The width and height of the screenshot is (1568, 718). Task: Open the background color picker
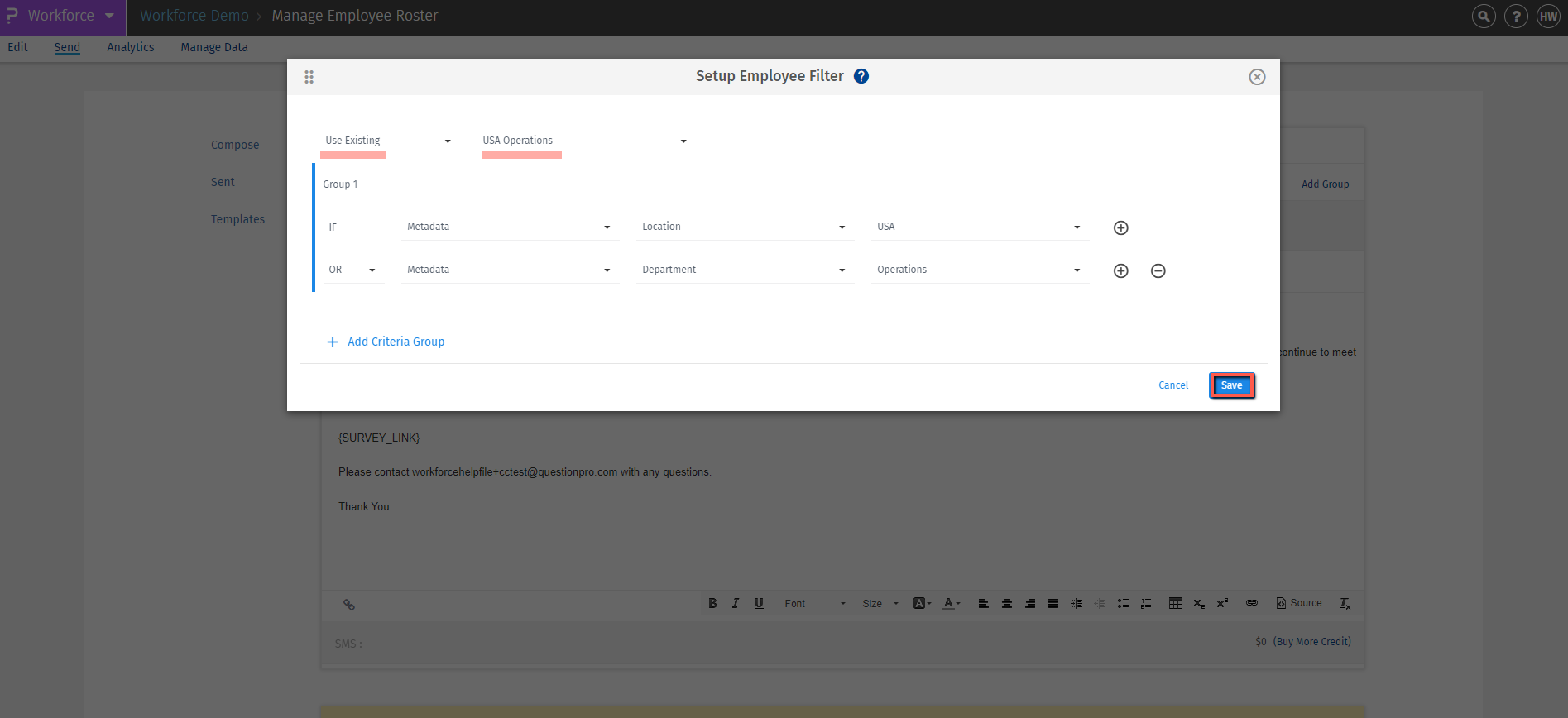pos(922,603)
